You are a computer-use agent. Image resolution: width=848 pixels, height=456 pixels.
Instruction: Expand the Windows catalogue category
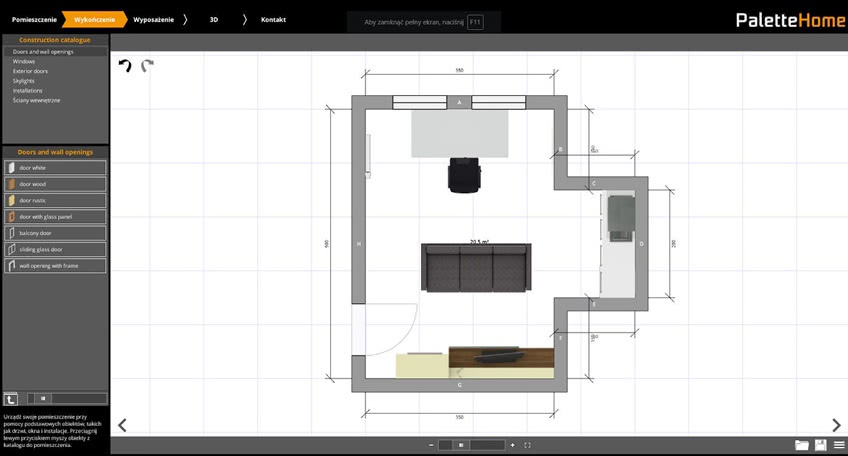point(24,61)
